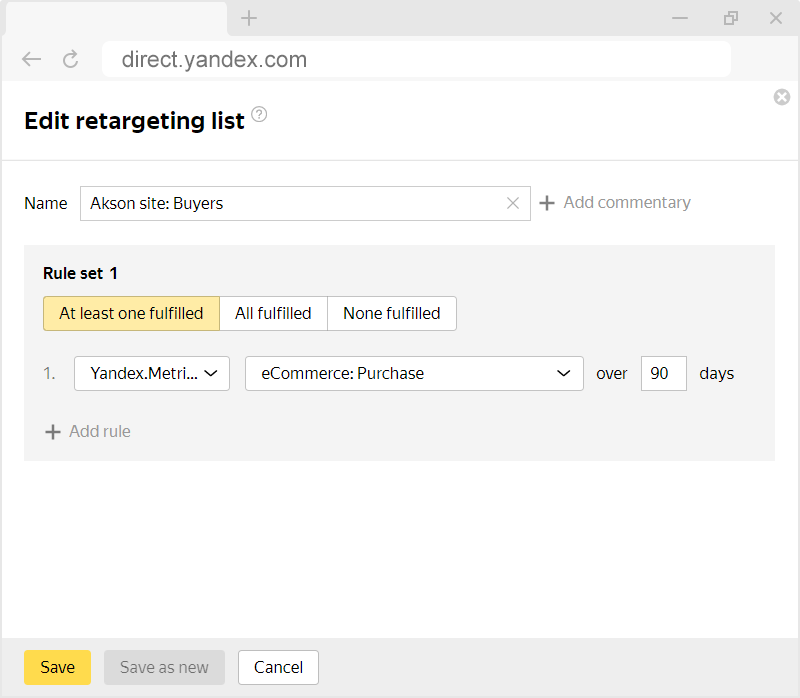This screenshot has height=698, width=800.
Task: Click the days number input field
Action: (x=663, y=373)
